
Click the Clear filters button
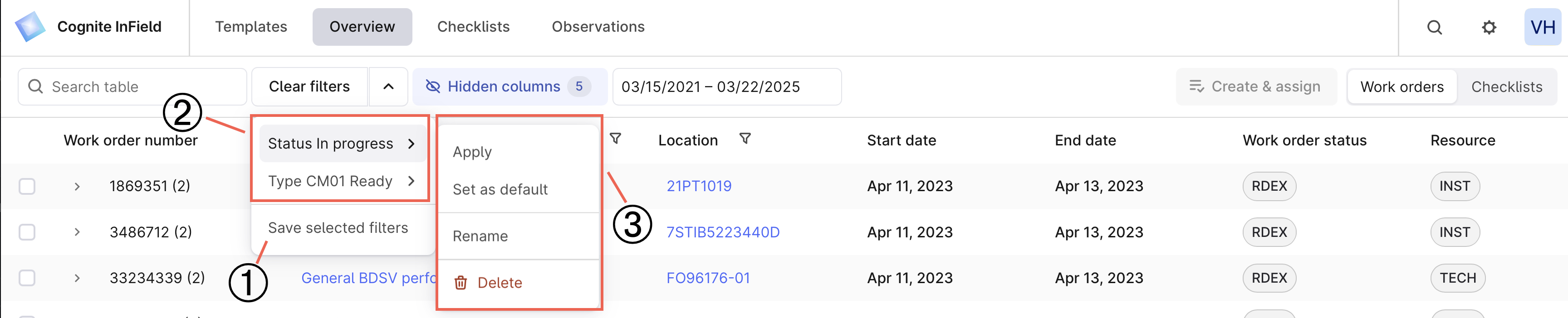(309, 87)
